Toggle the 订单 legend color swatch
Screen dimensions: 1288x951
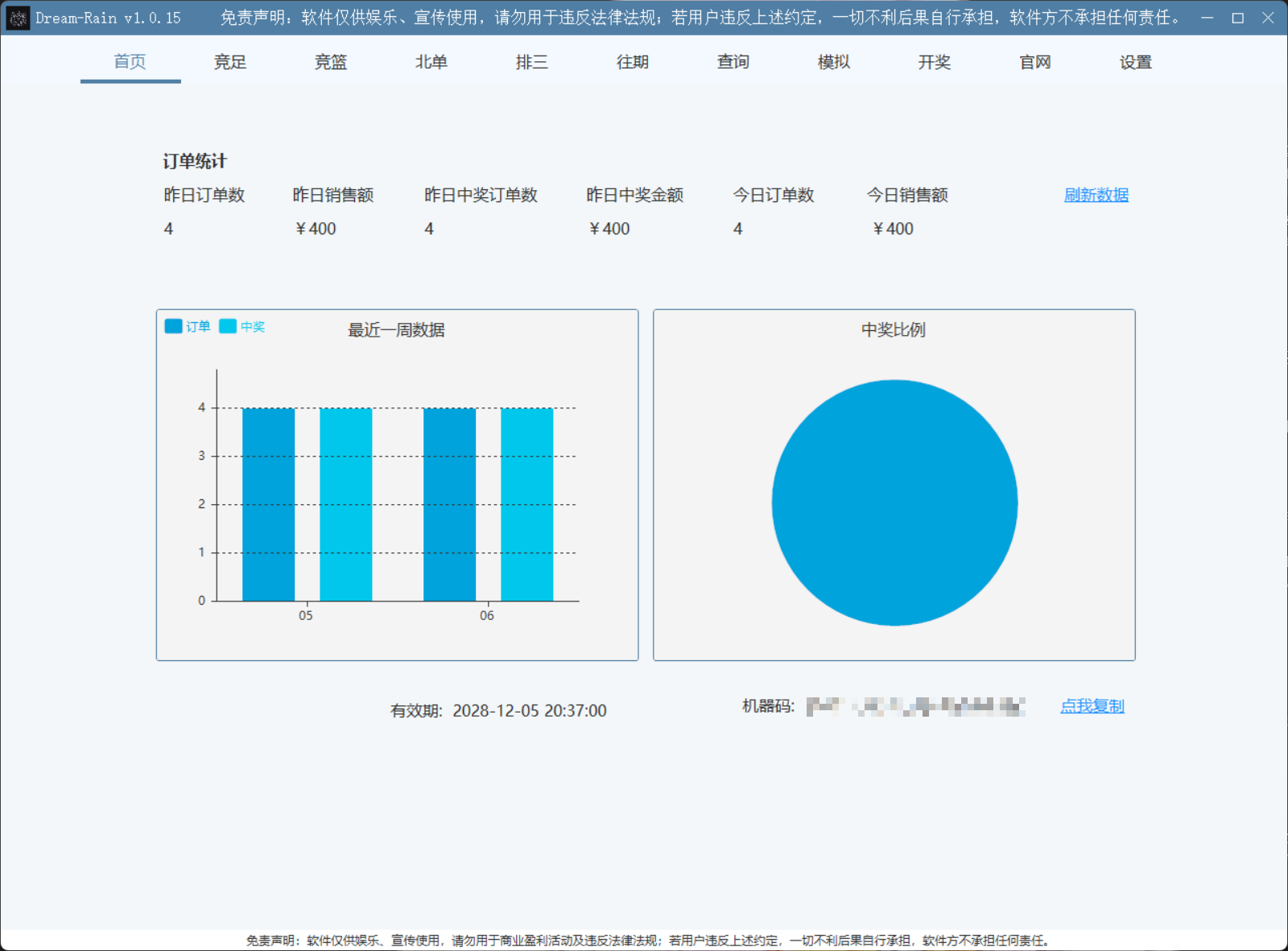tap(173, 326)
